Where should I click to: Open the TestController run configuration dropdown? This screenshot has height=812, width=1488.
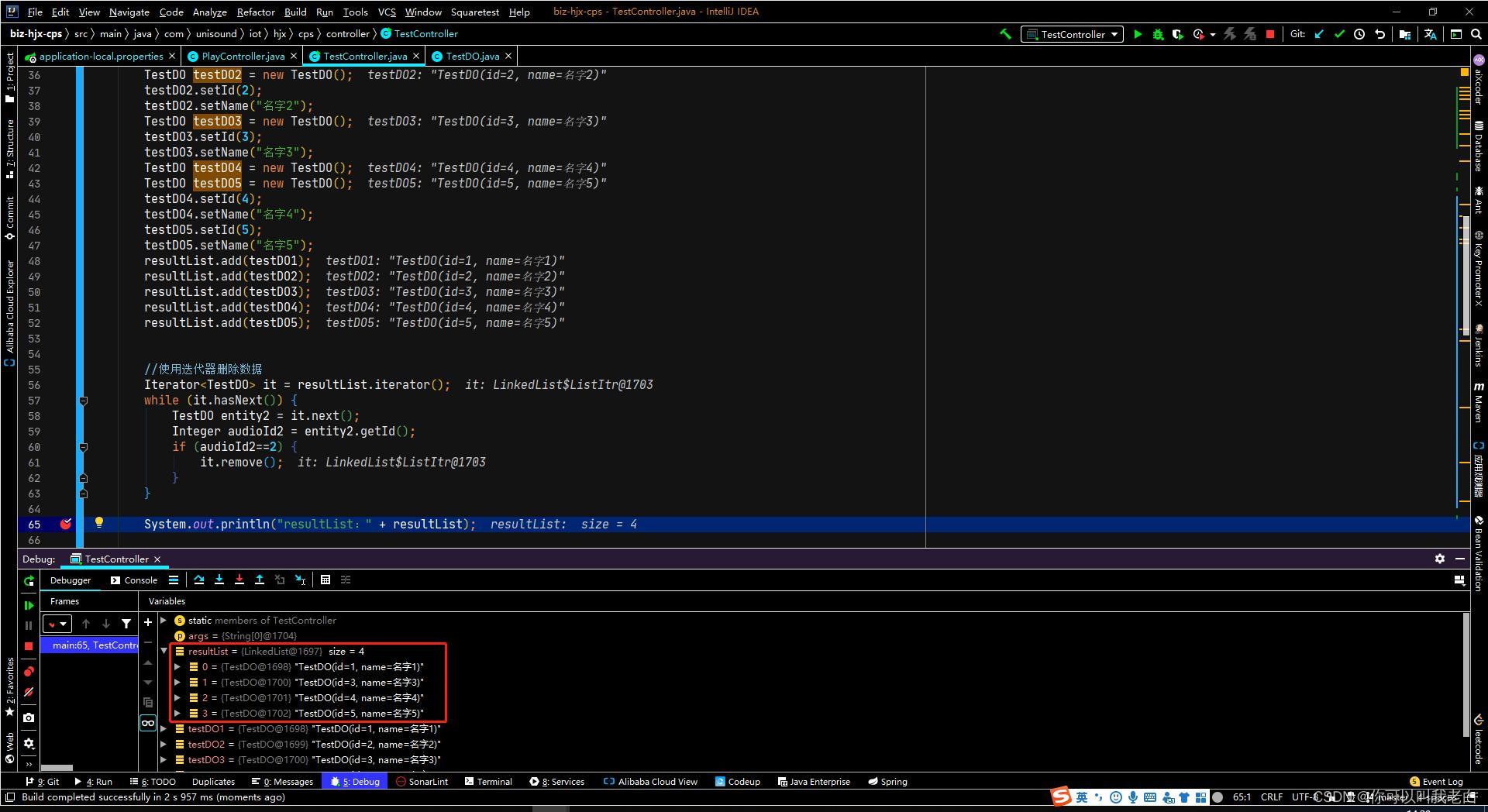coord(1072,34)
